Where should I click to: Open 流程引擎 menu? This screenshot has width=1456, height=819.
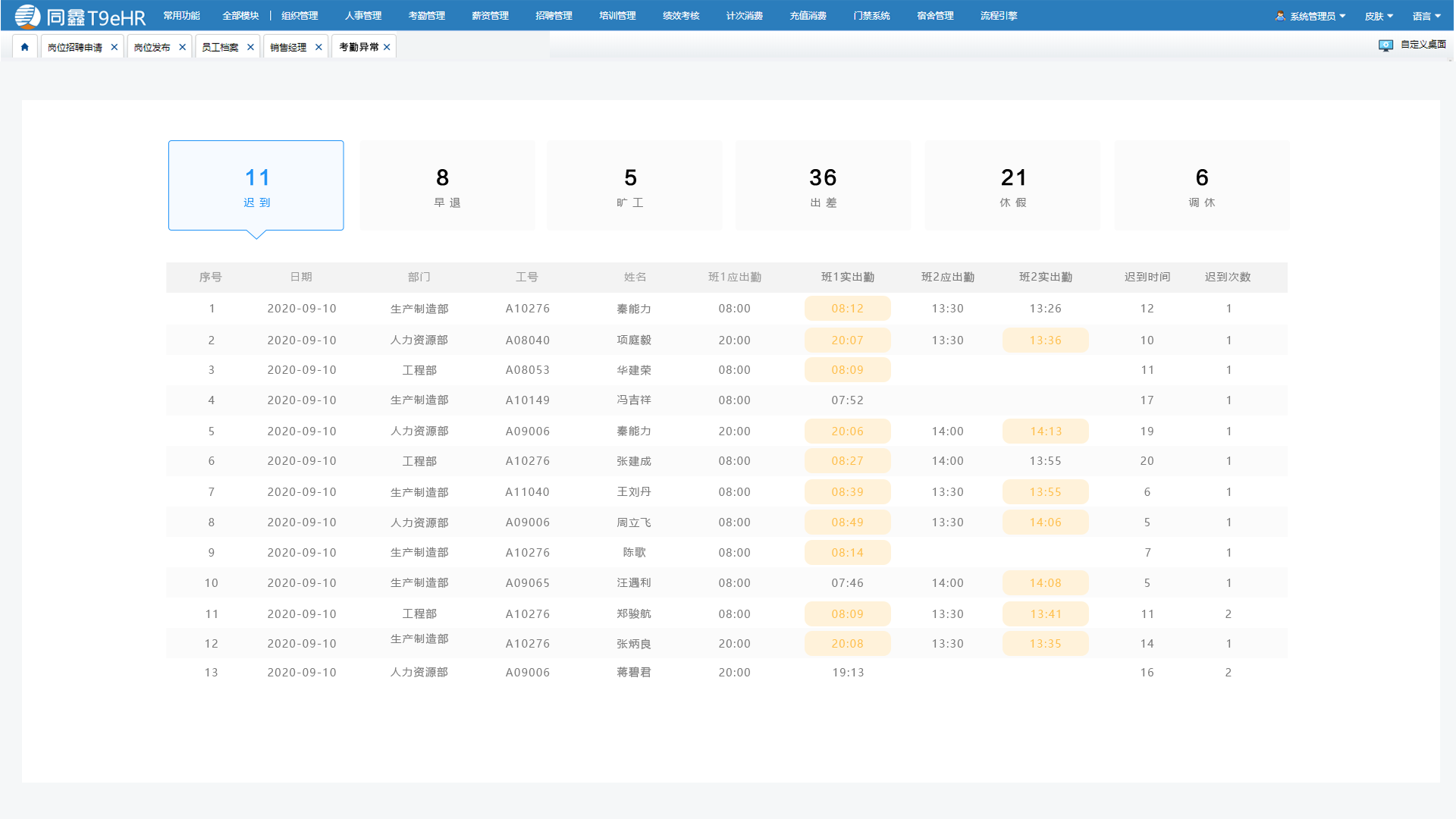point(999,16)
